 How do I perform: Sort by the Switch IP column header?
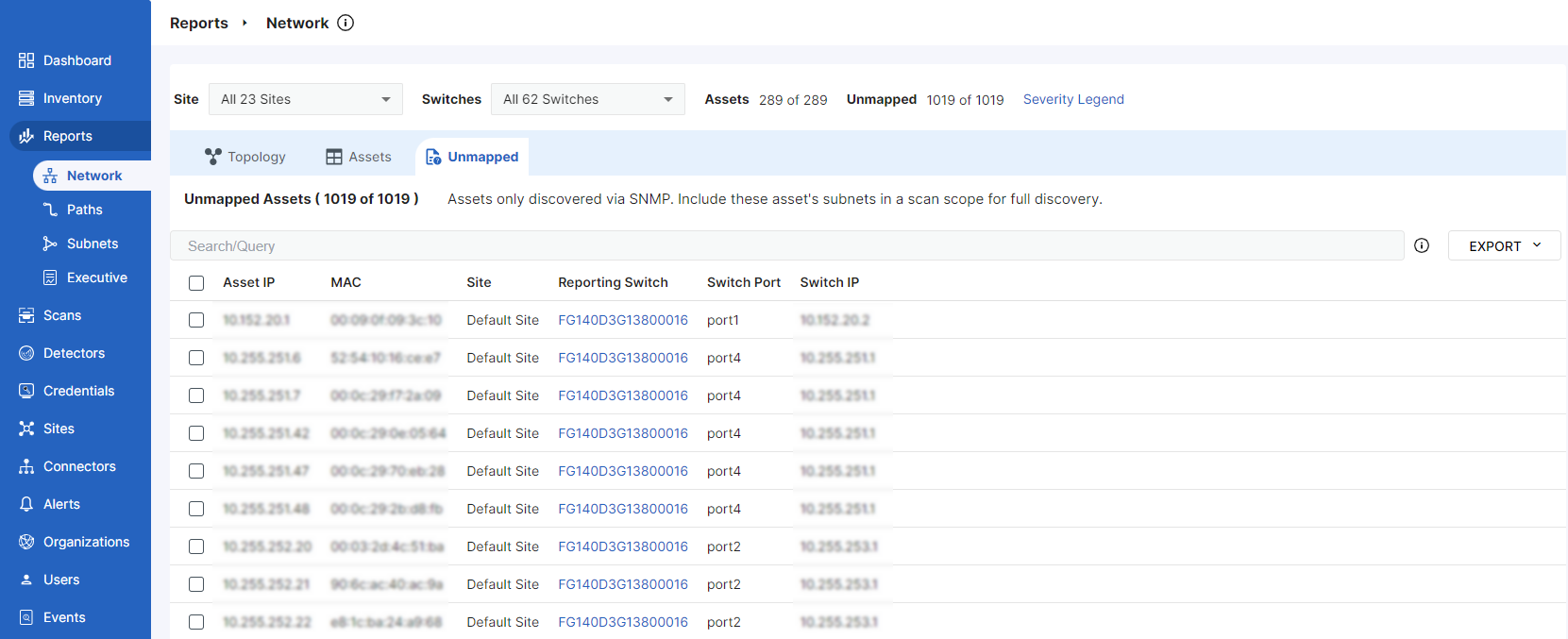(830, 282)
